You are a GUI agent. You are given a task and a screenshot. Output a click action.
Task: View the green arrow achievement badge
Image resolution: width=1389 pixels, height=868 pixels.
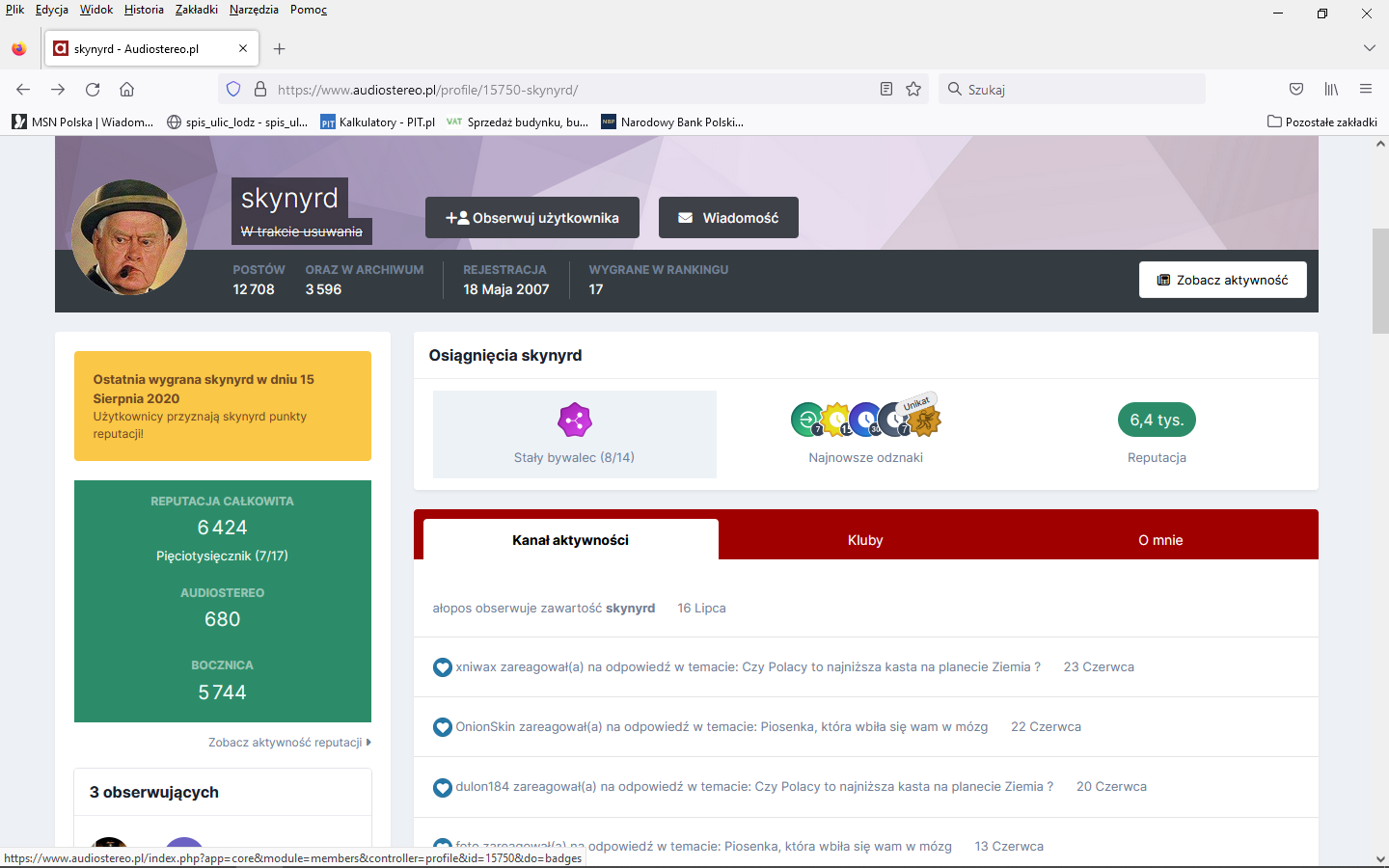(806, 420)
